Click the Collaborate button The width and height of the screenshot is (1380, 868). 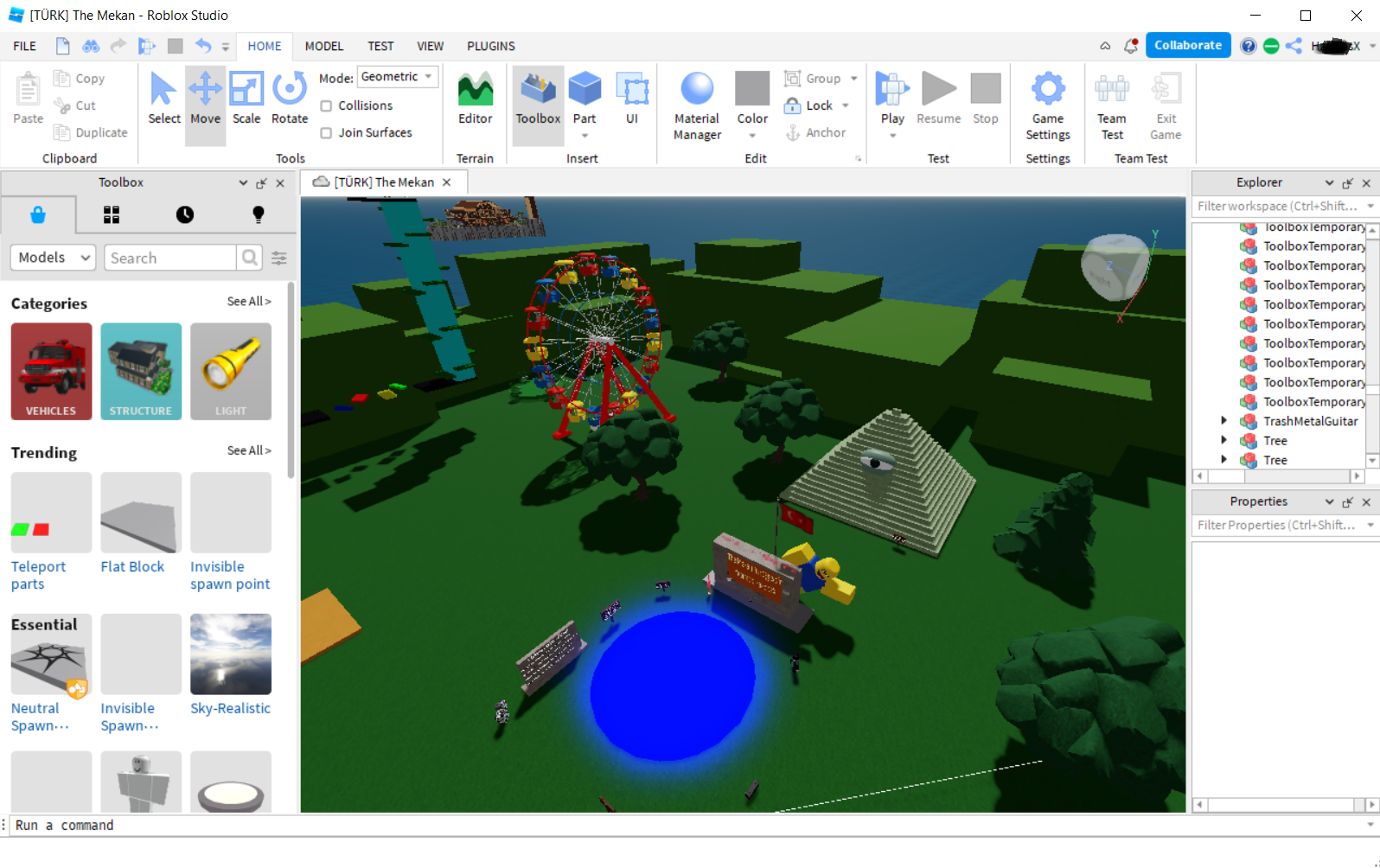1187,46
